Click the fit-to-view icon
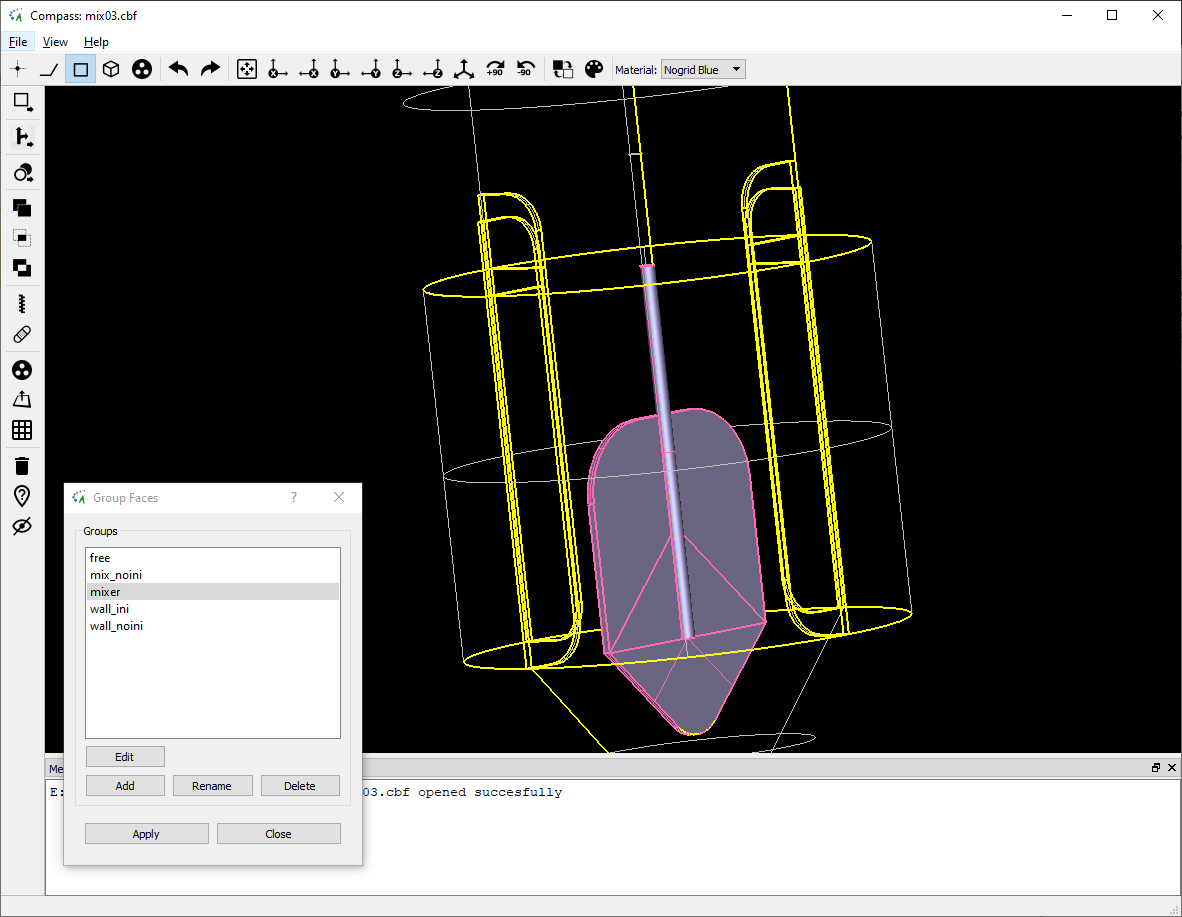Screen dimensions: 1182x917 click(246, 69)
